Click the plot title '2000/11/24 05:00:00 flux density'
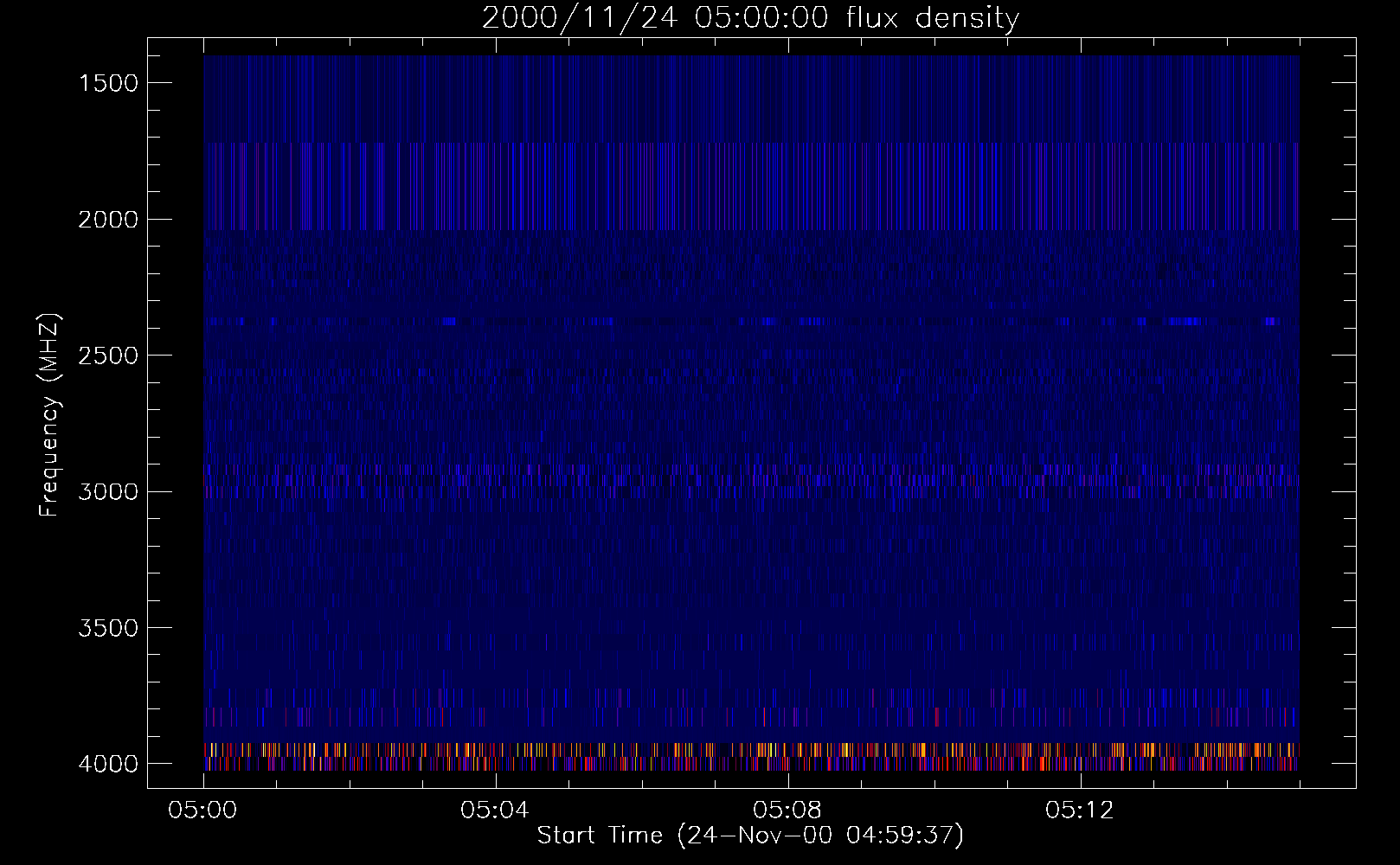 click(x=750, y=18)
